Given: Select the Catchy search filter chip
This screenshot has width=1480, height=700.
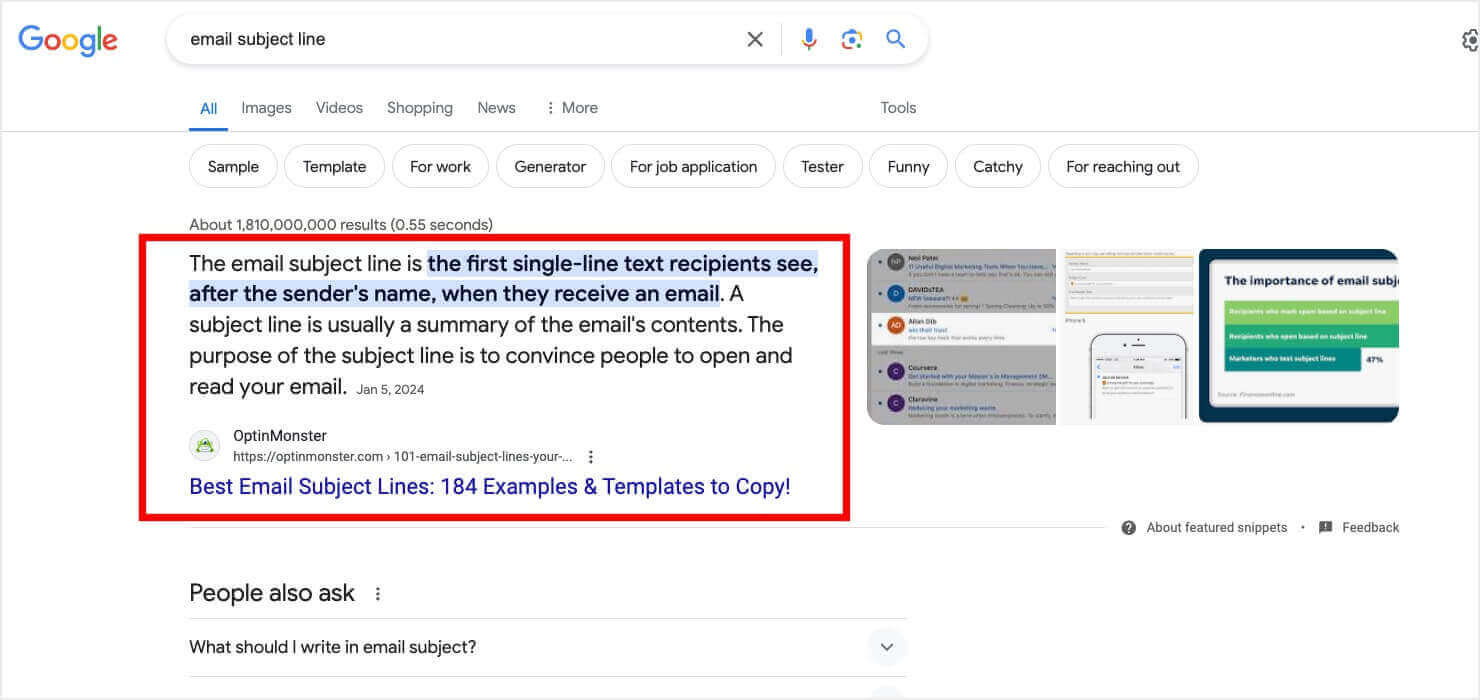Looking at the screenshot, I should [997, 166].
